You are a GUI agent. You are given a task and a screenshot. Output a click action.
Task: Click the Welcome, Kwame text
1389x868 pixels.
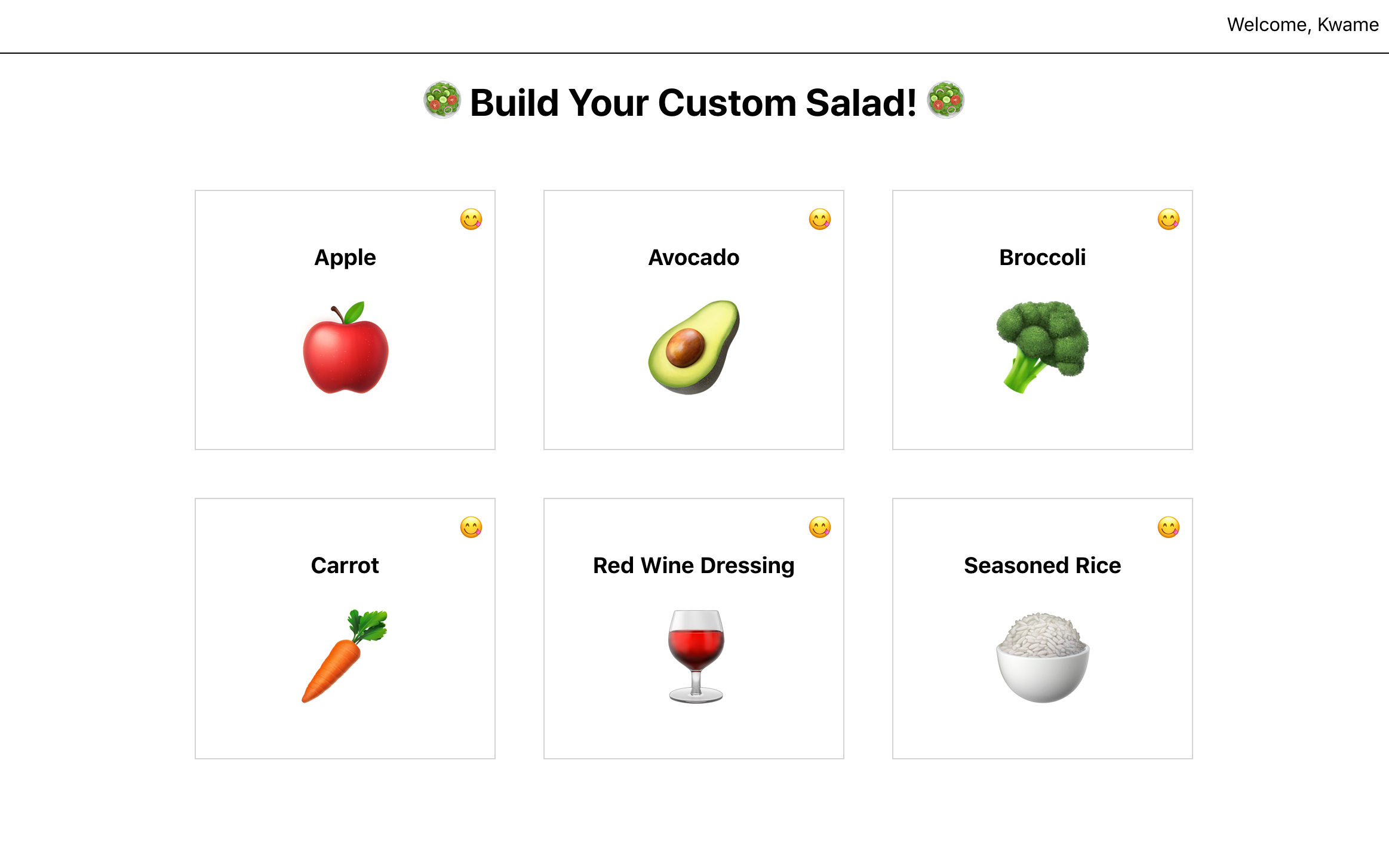(x=1302, y=24)
